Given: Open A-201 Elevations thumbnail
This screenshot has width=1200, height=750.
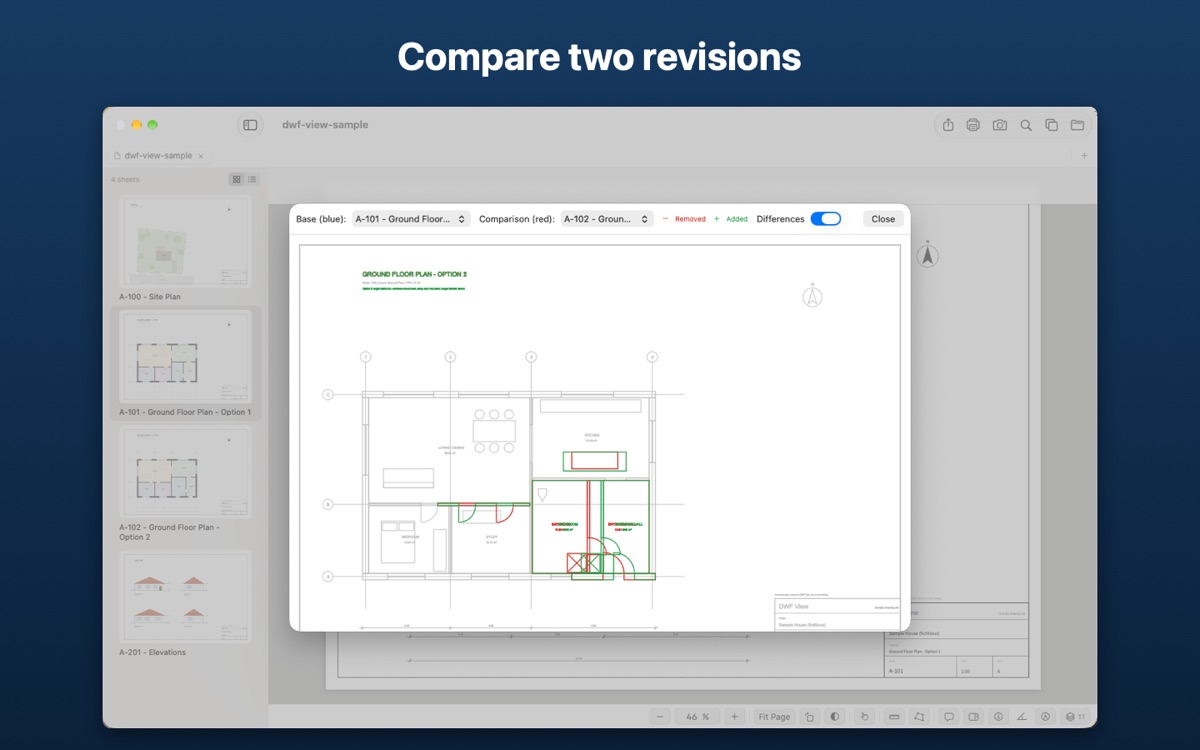Looking at the screenshot, I should pyautogui.click(x=186, y=596).
